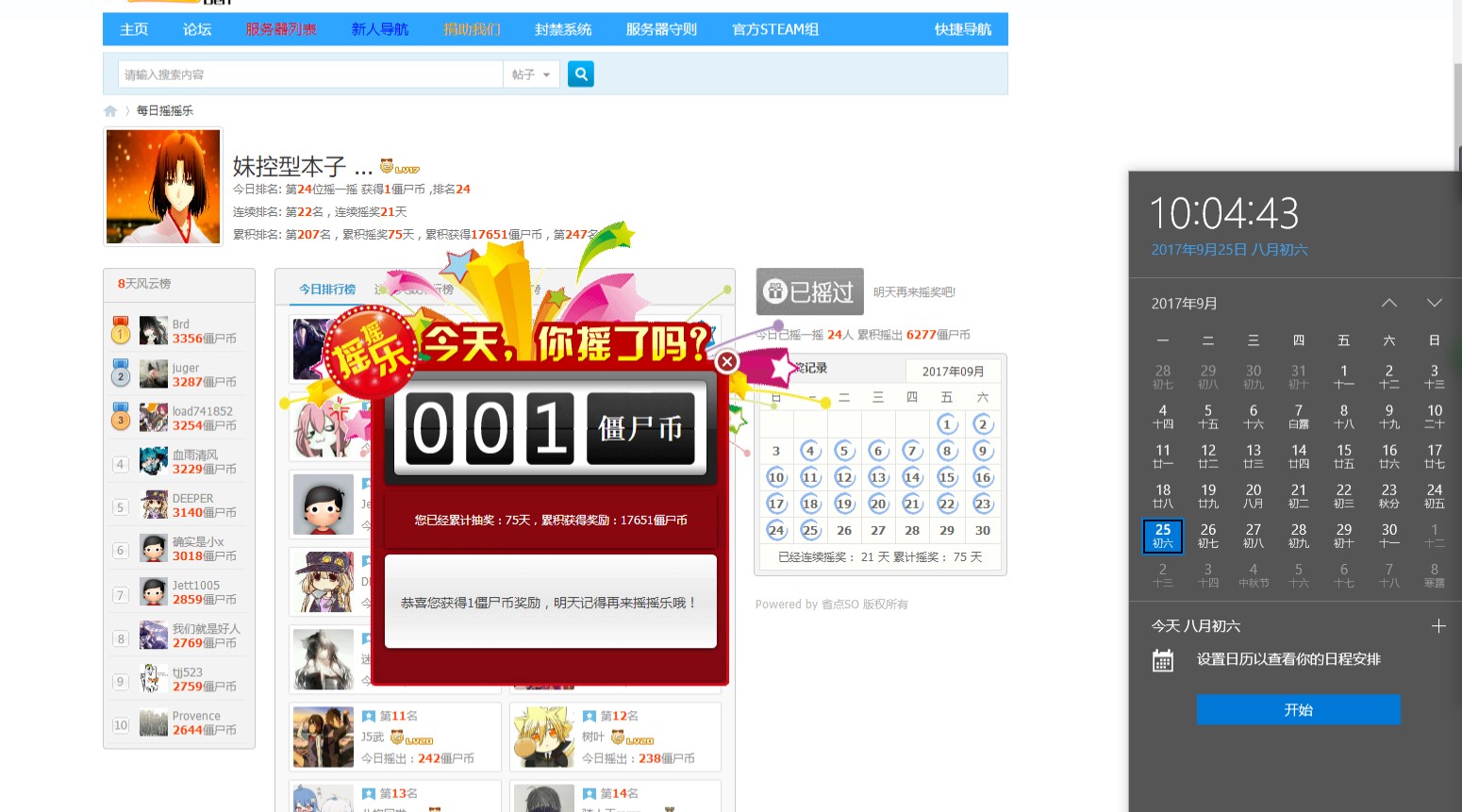Click the blue 开始 button
The image size is (1462, 812).
[x=1298, y=709]
